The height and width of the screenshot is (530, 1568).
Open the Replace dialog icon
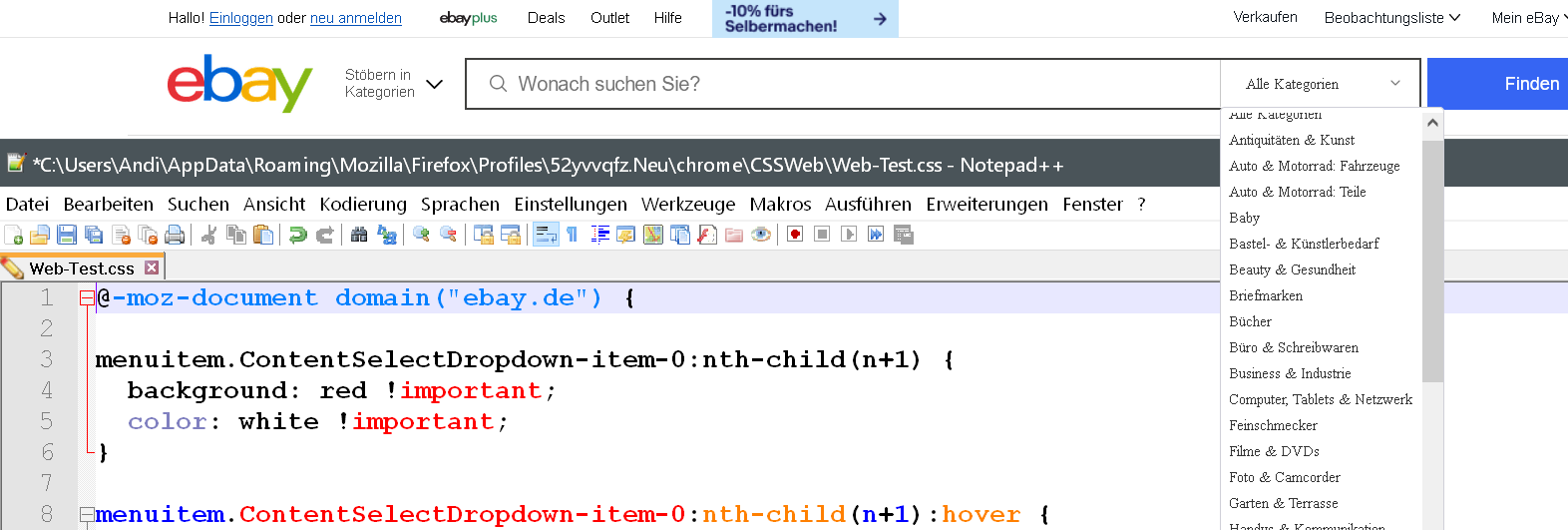tap(387, 235)
